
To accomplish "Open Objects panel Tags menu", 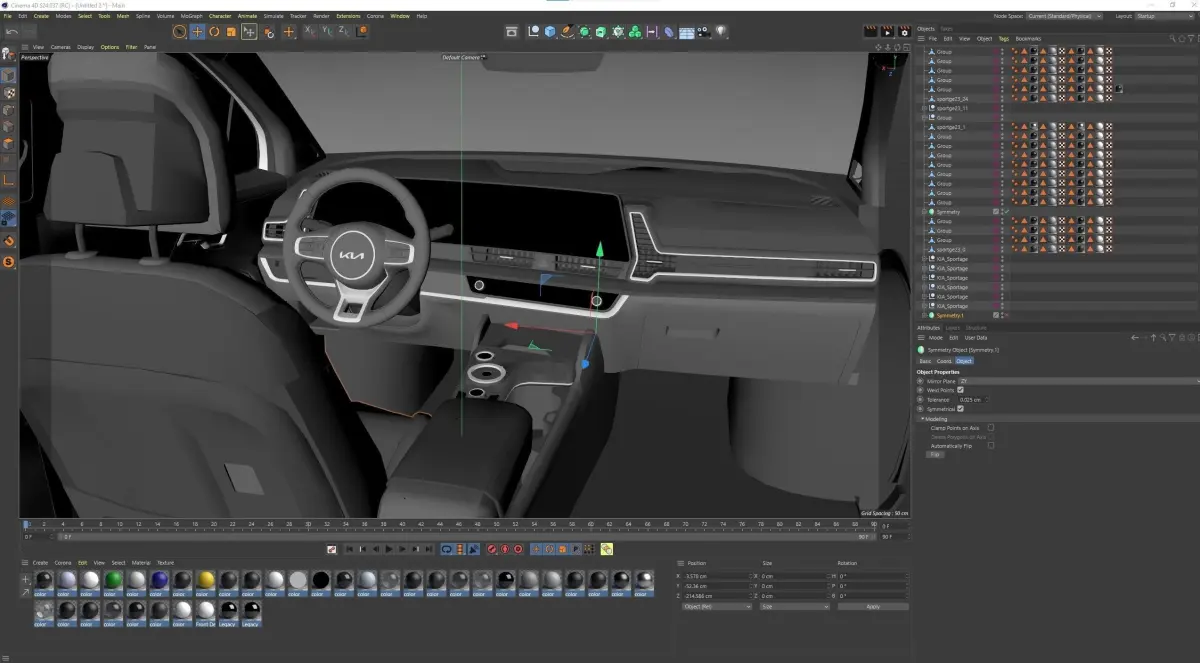I will point(1003,38).
